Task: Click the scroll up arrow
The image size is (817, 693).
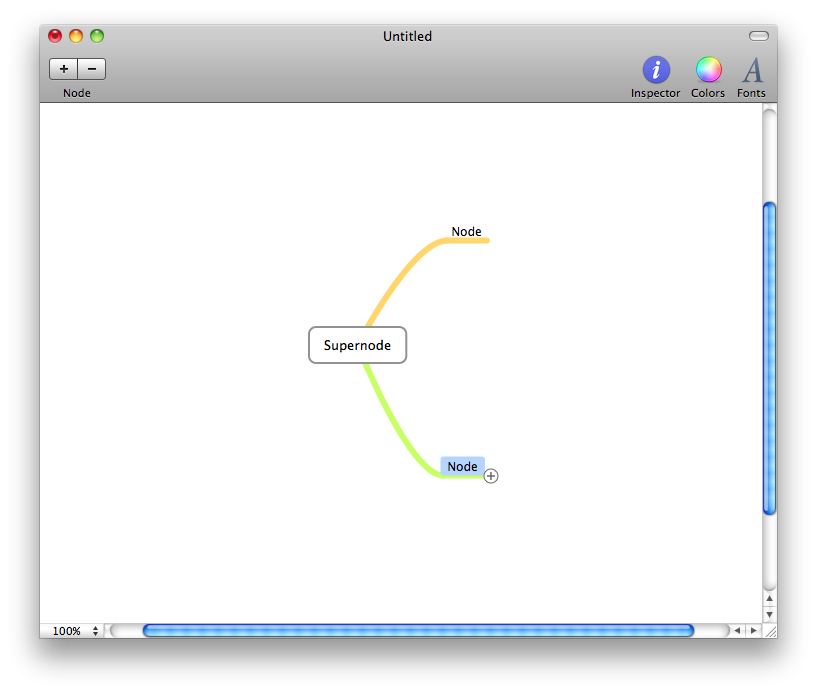Action: point(770,599)
